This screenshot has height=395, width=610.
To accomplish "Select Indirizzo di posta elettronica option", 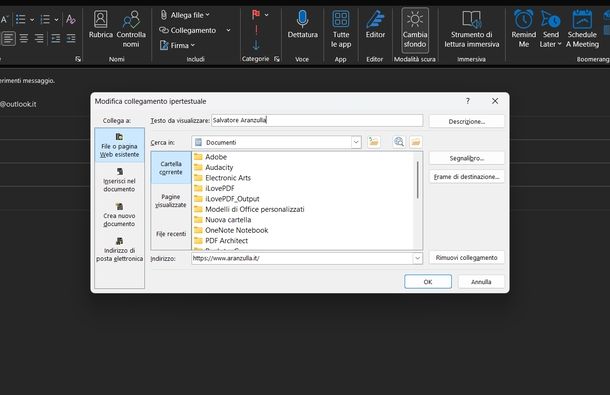I will pos(119,249).
